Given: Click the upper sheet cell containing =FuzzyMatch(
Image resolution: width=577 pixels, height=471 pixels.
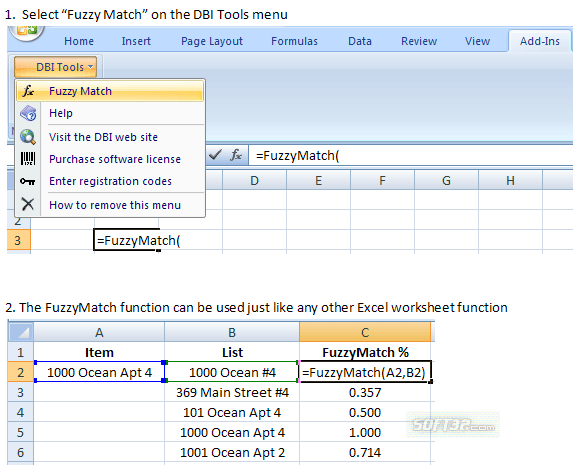Looking at the screenshot, I should 127,240.
